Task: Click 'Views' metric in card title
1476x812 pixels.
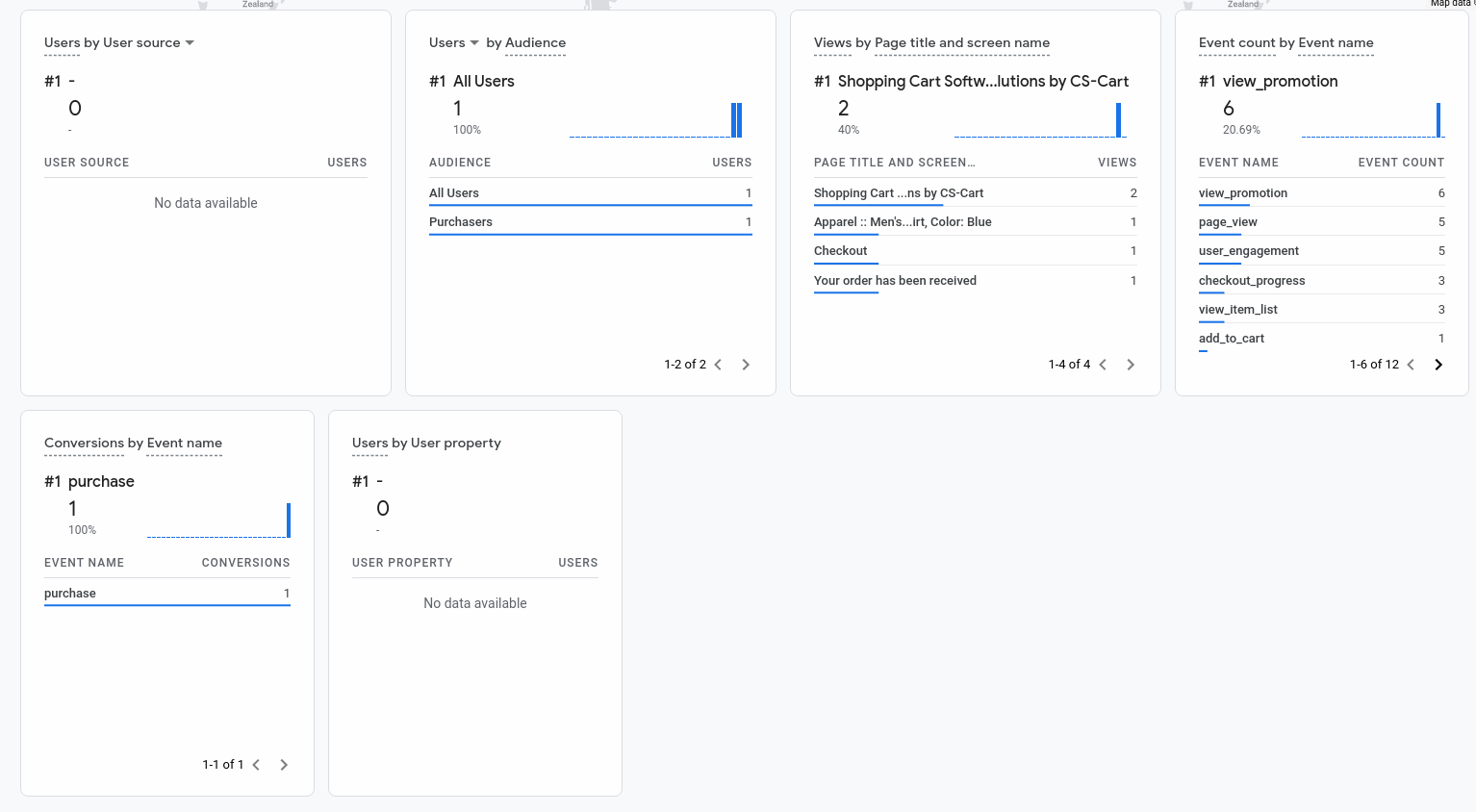Action: tap(832, 42)
